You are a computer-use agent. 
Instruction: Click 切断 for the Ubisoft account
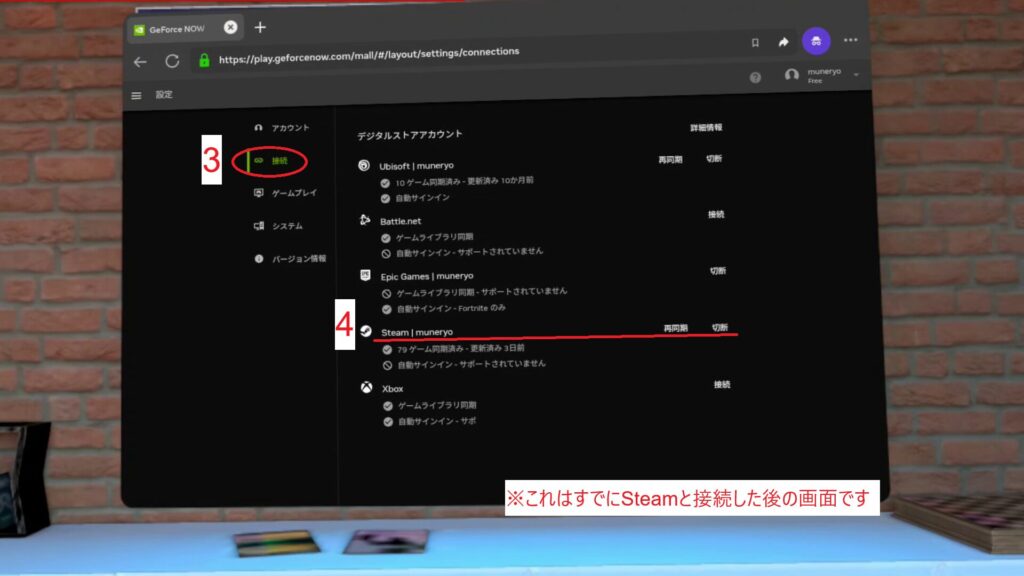pyautogui.click(x=714, y=159)
